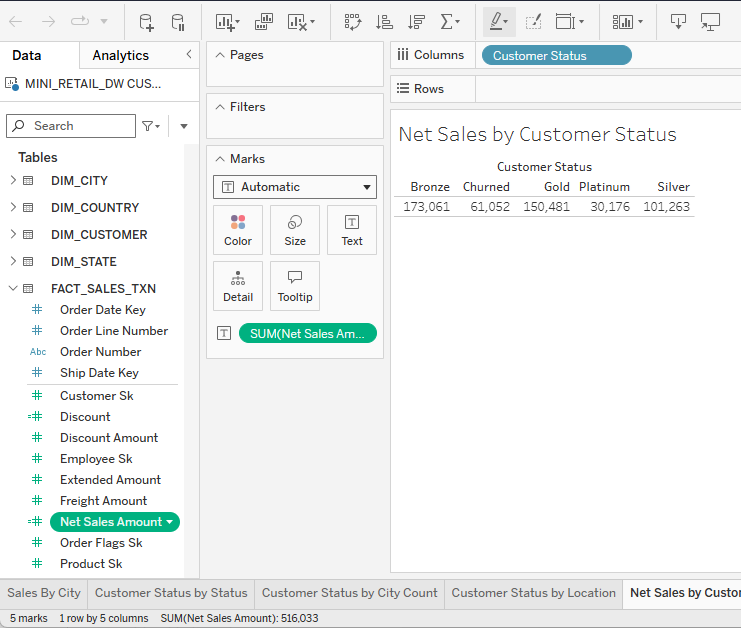Click the New Data Source toolbar icon

coord(146,21)
